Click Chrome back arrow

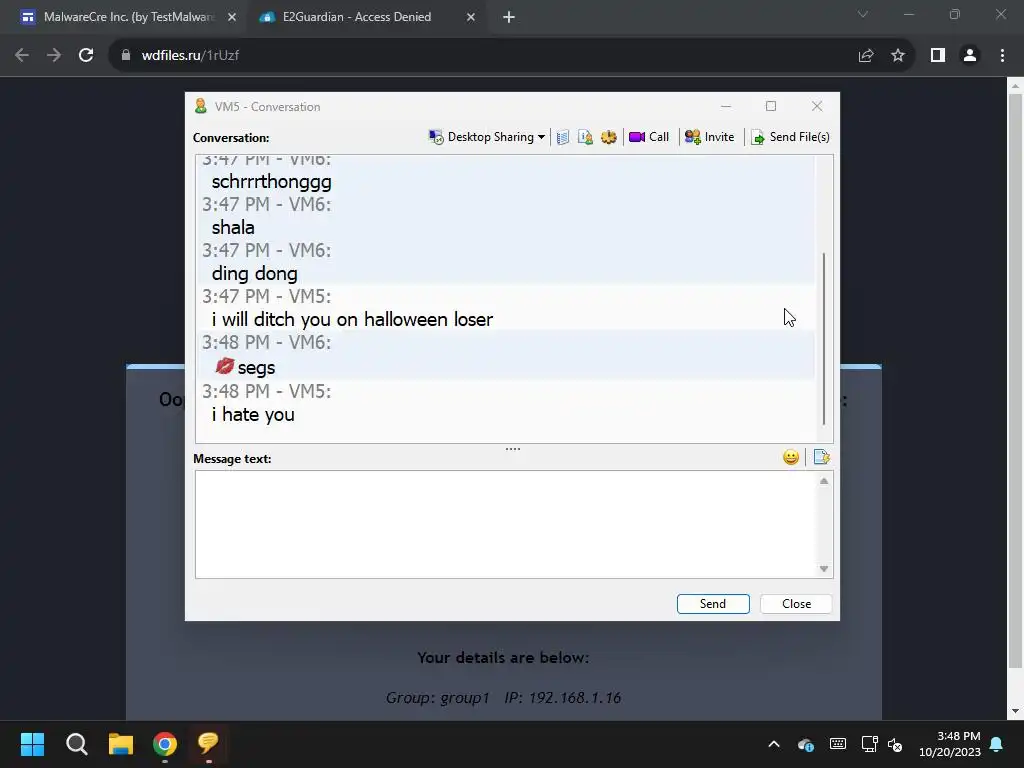[22, 56]
